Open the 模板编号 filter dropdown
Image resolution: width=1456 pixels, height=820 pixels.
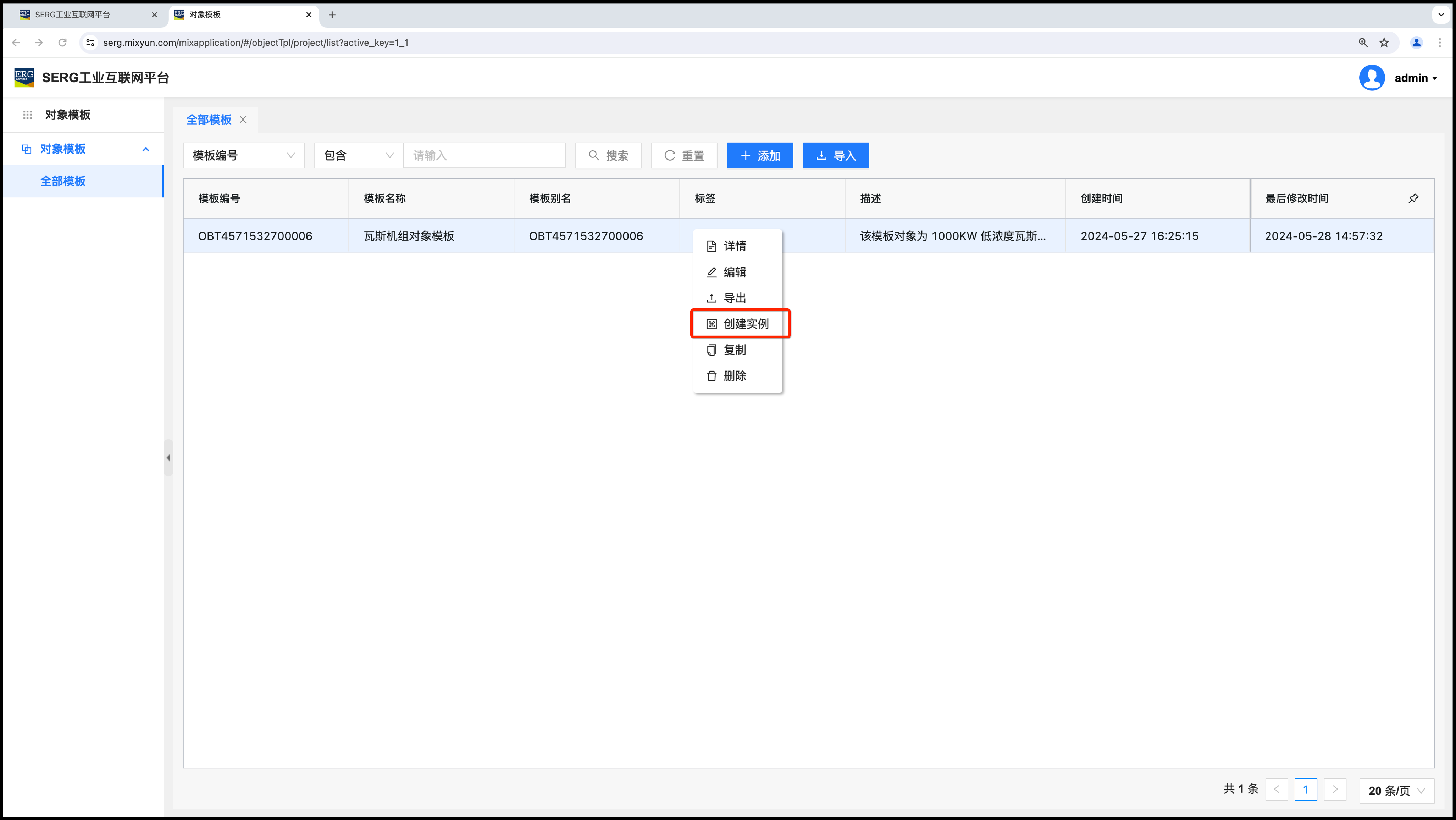point(243,155)
